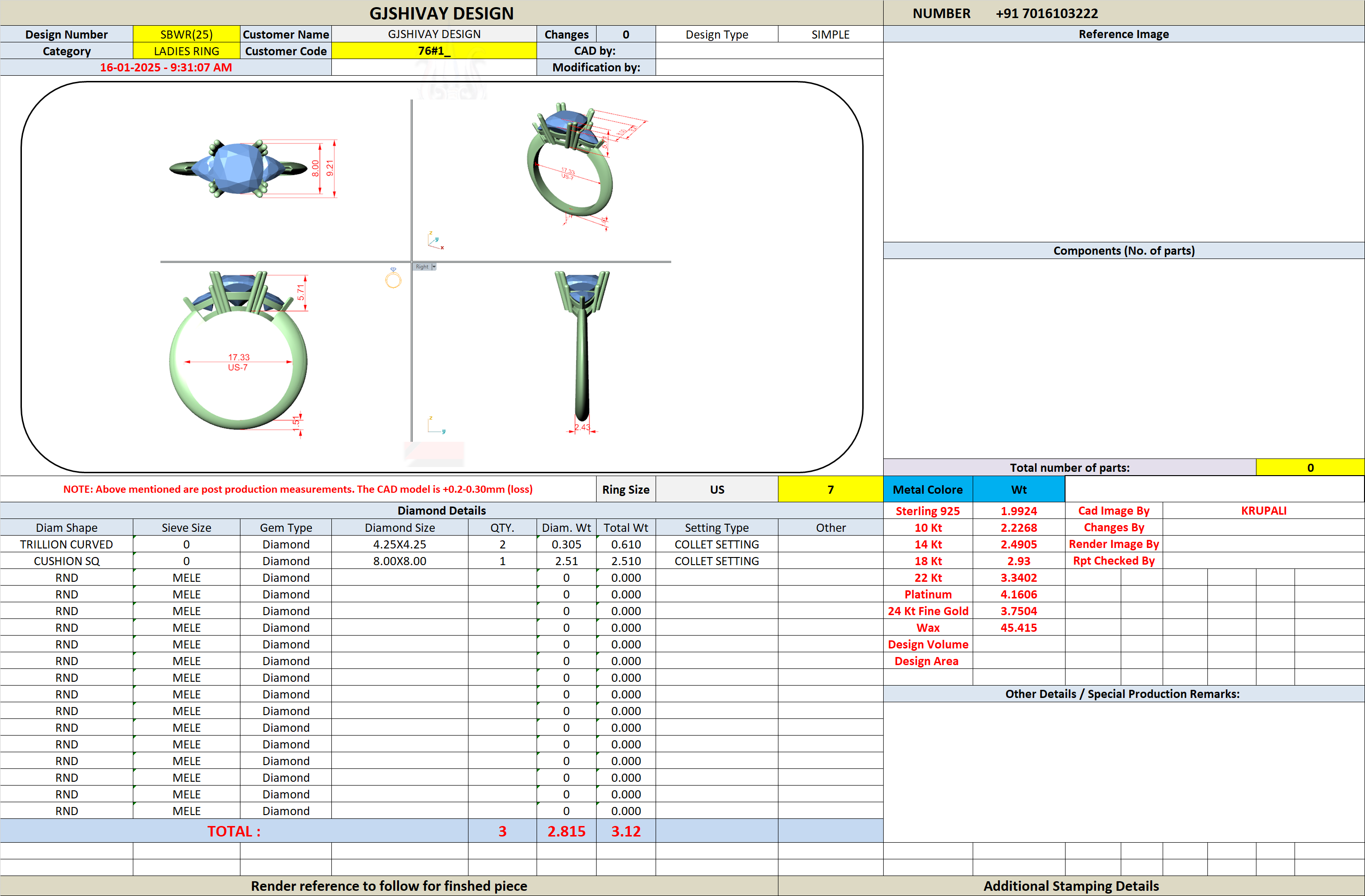Select the front view ring with 17.33 diameter
The height and width of the screenshot is (896, 1365).
click(238, 350)
